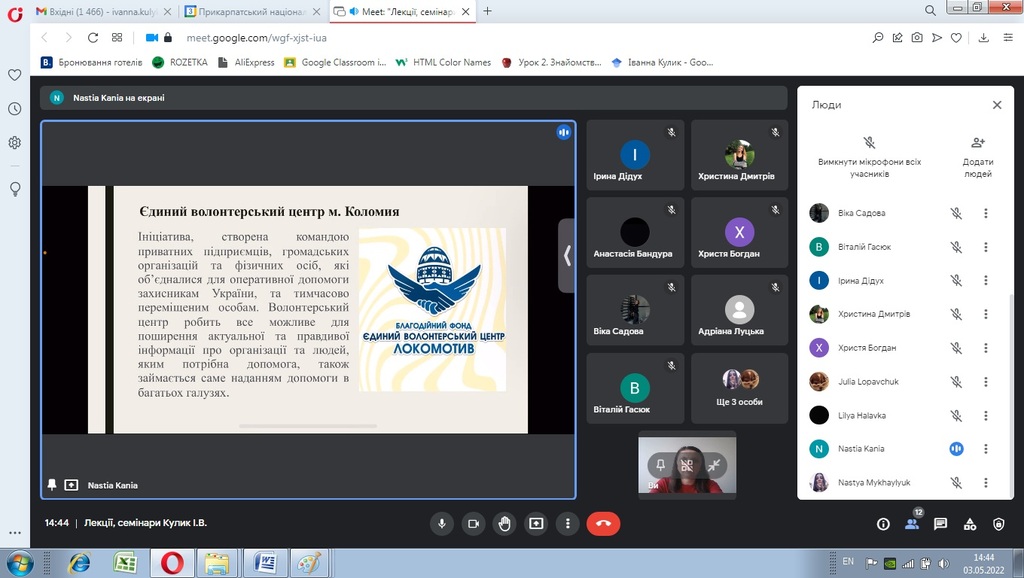Viewport: 1024px width, 578px height.
Task: Open the 'Ще 3 особи' participants tile
Action: [739, 388]
